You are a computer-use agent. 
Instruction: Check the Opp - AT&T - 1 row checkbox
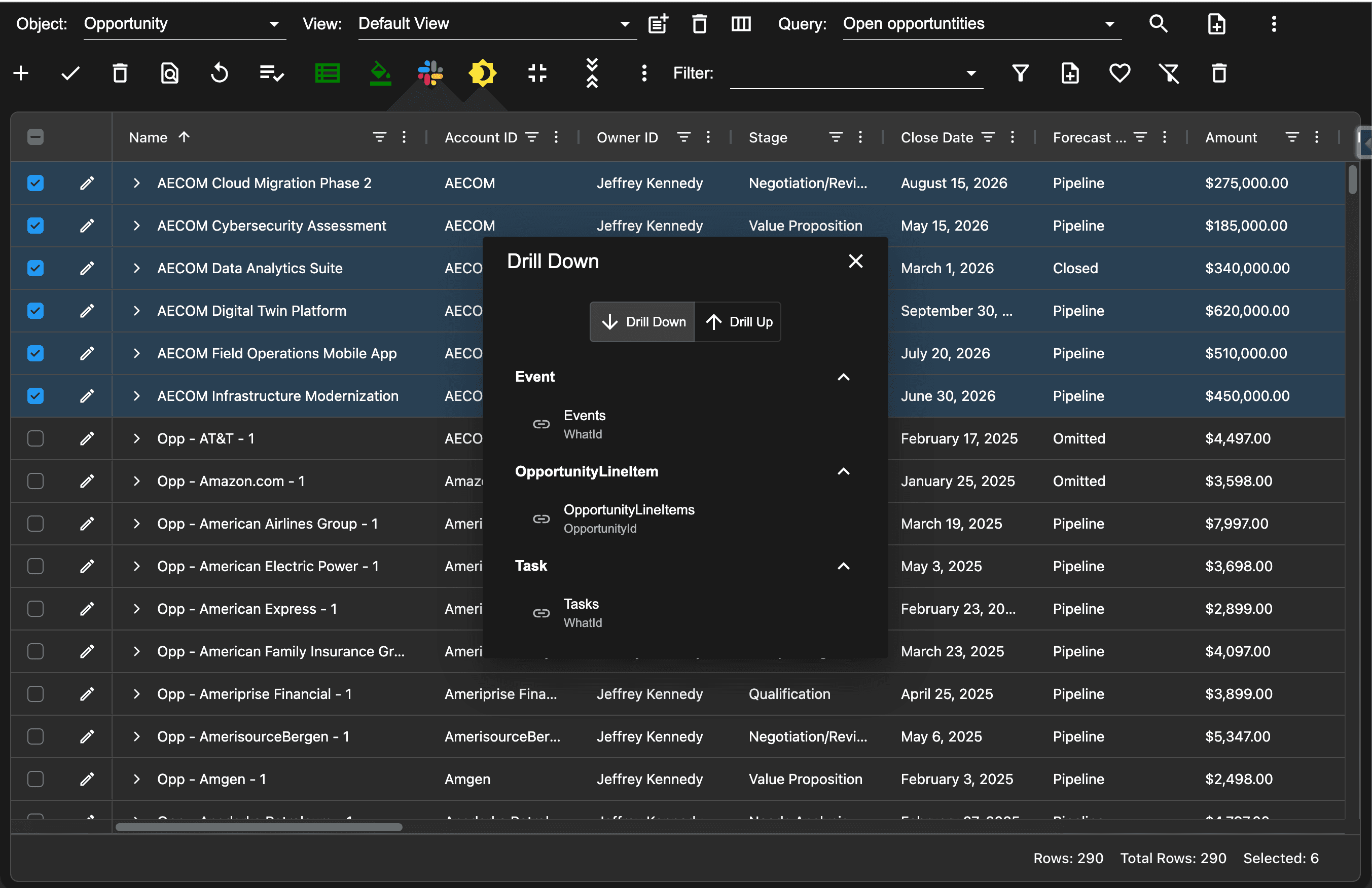tap(35, 438)
